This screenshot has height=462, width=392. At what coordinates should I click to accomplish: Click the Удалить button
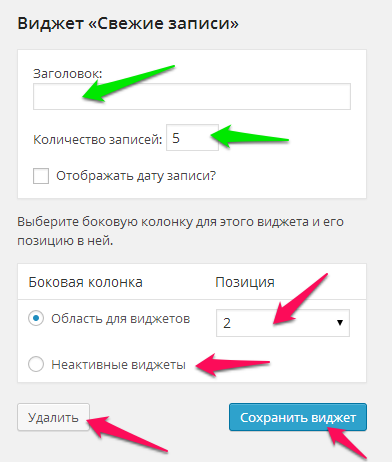(x=53, y=417)
